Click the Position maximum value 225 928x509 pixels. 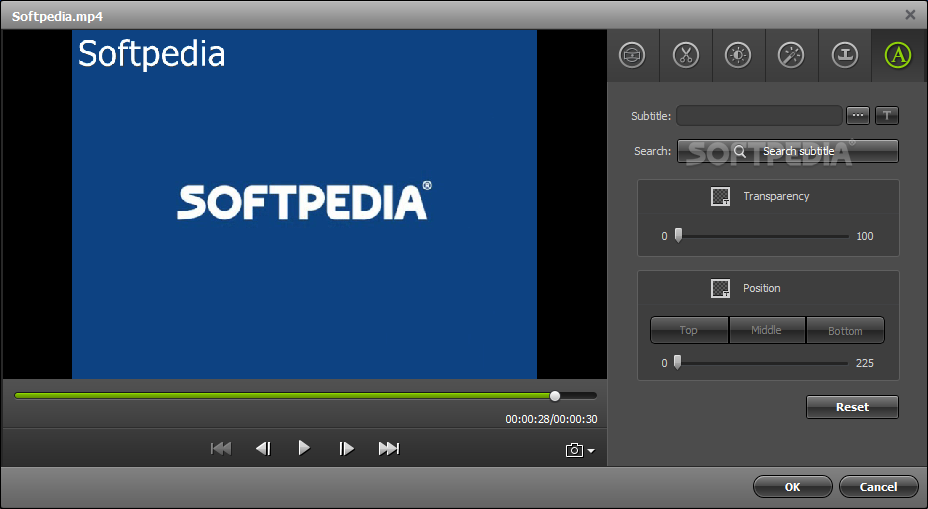pos(865,363)
